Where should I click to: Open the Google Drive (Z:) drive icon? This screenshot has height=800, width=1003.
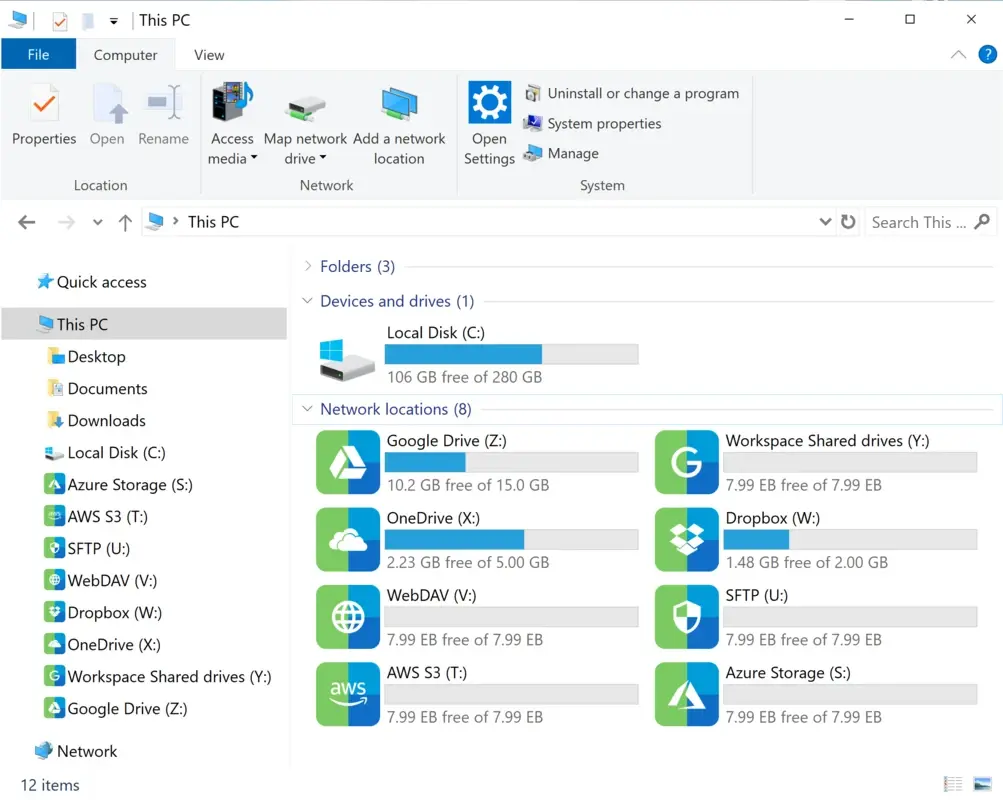click(348, 462)
